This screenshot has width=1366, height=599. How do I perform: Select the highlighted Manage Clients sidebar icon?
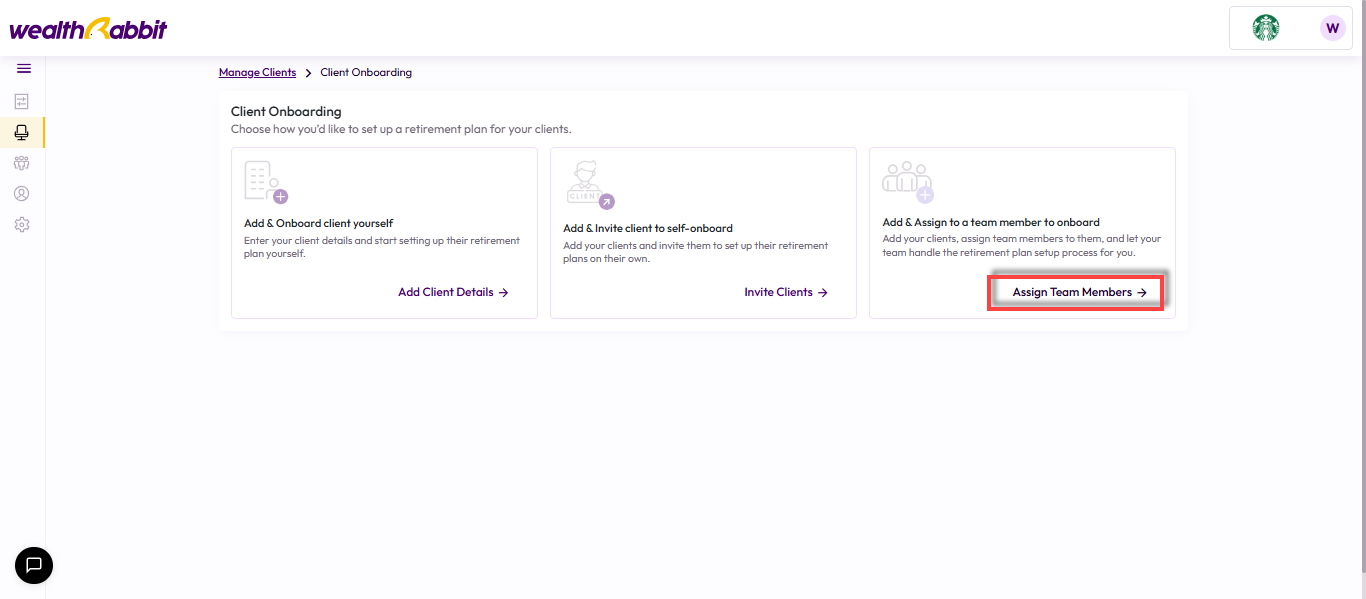point(22,132)
